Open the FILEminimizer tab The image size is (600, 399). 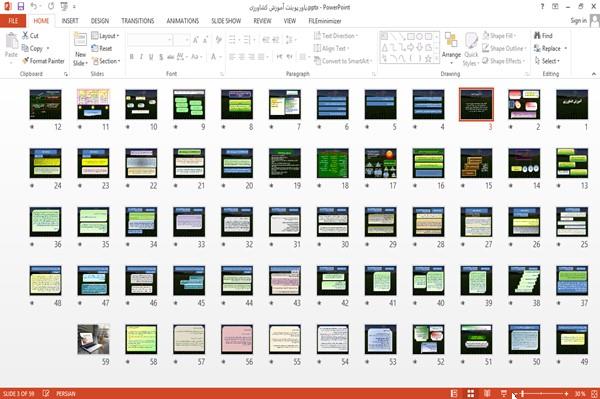pos(324,21)
